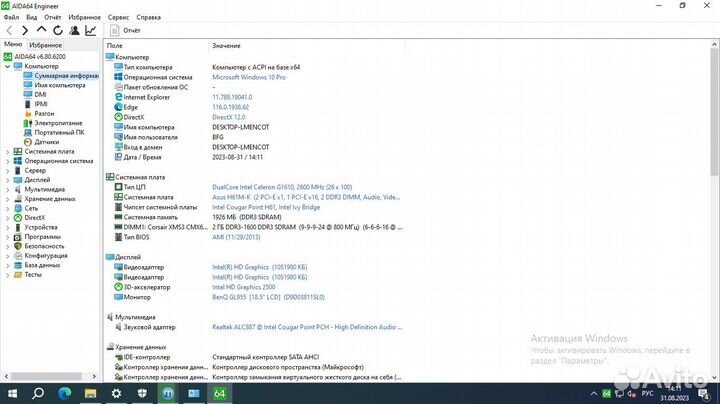This screenshot has height=404, width=720.
Task: Click the Программы icon in tree
Action: click(x=18, y=237)
